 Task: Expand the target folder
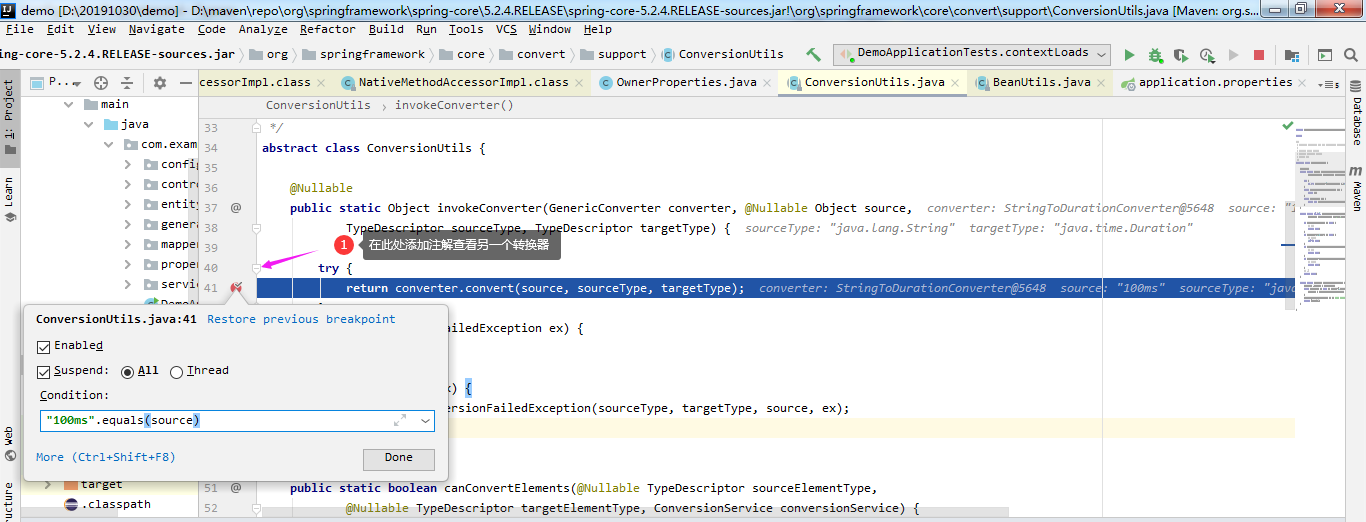[48, 484]
